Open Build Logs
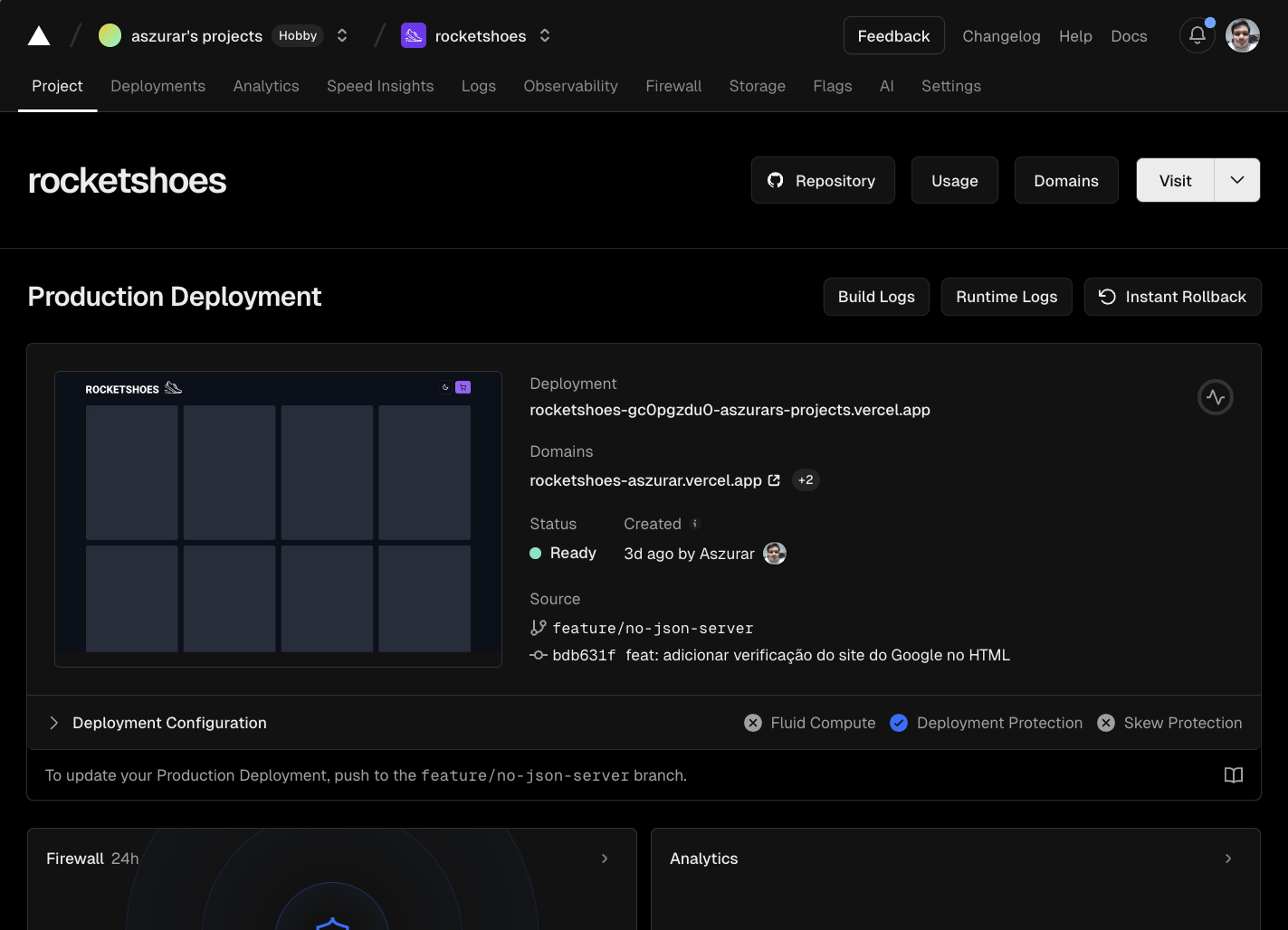 click(876, 297)
